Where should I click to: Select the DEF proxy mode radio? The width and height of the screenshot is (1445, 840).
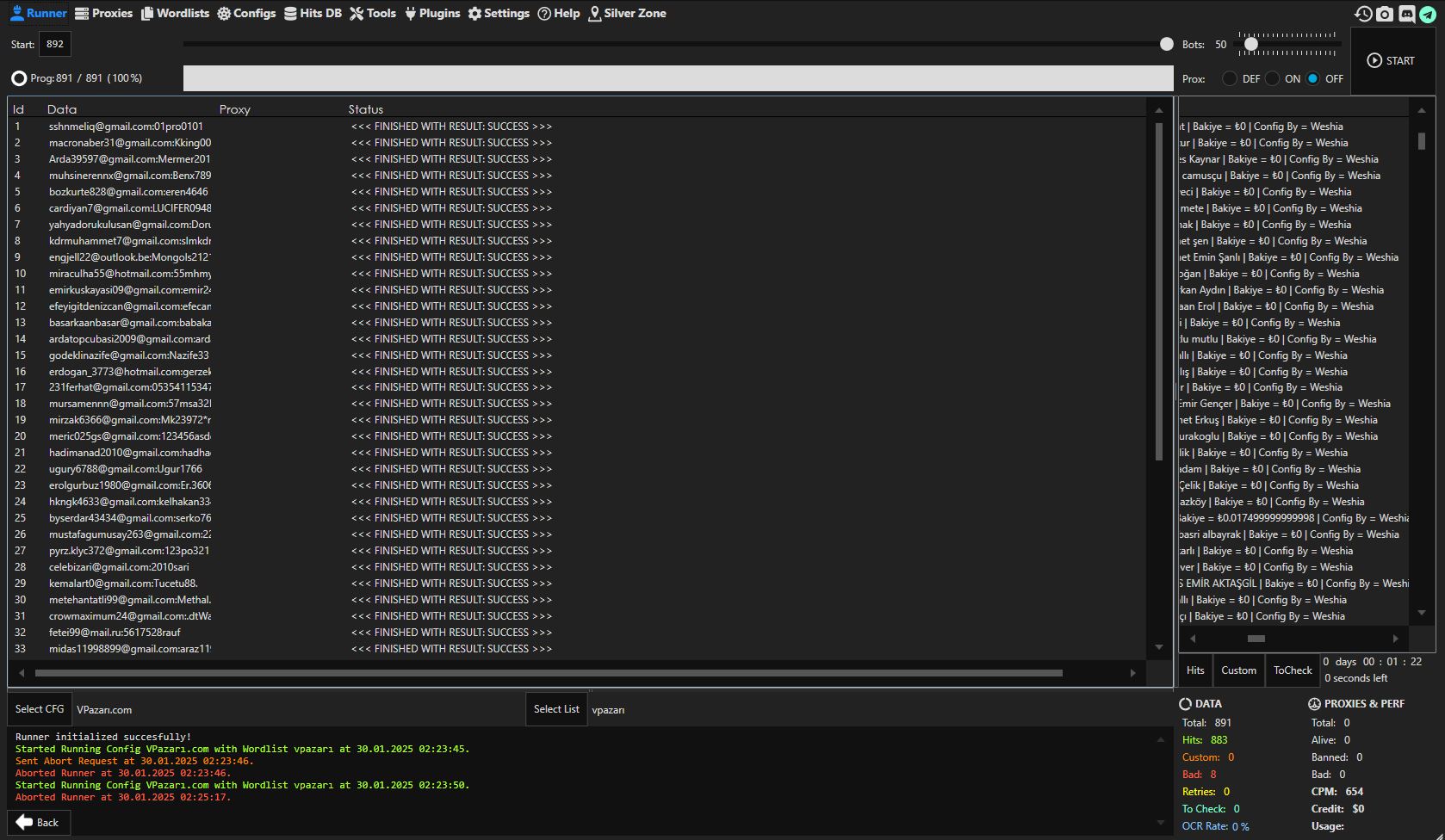click(x=1229, y=78)
